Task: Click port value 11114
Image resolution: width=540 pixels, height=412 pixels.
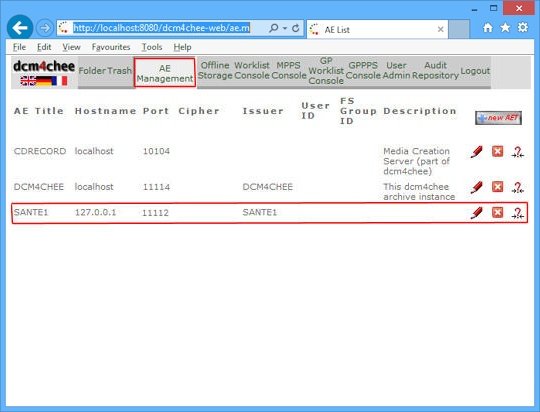Action: click(x=156, y=187)
